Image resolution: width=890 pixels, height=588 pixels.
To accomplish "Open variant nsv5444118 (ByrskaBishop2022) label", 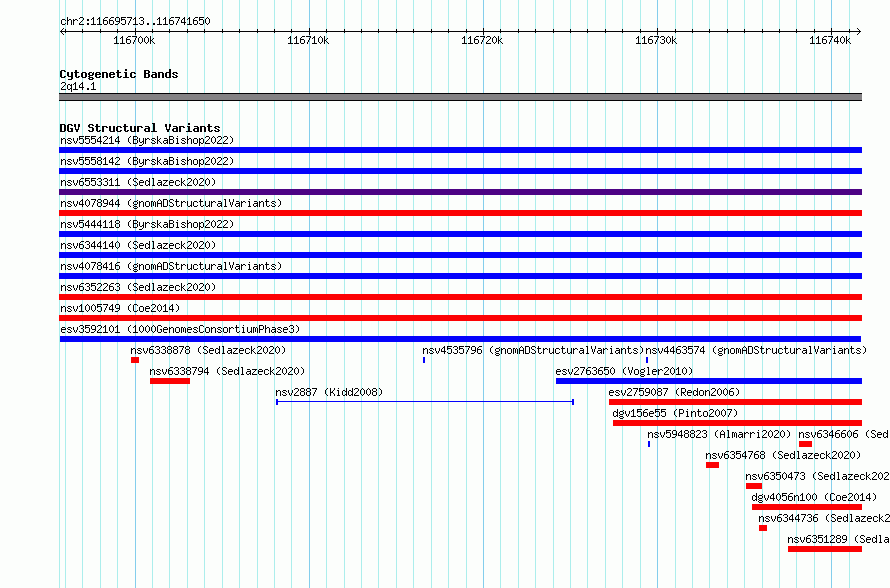I will click(147, 224).
